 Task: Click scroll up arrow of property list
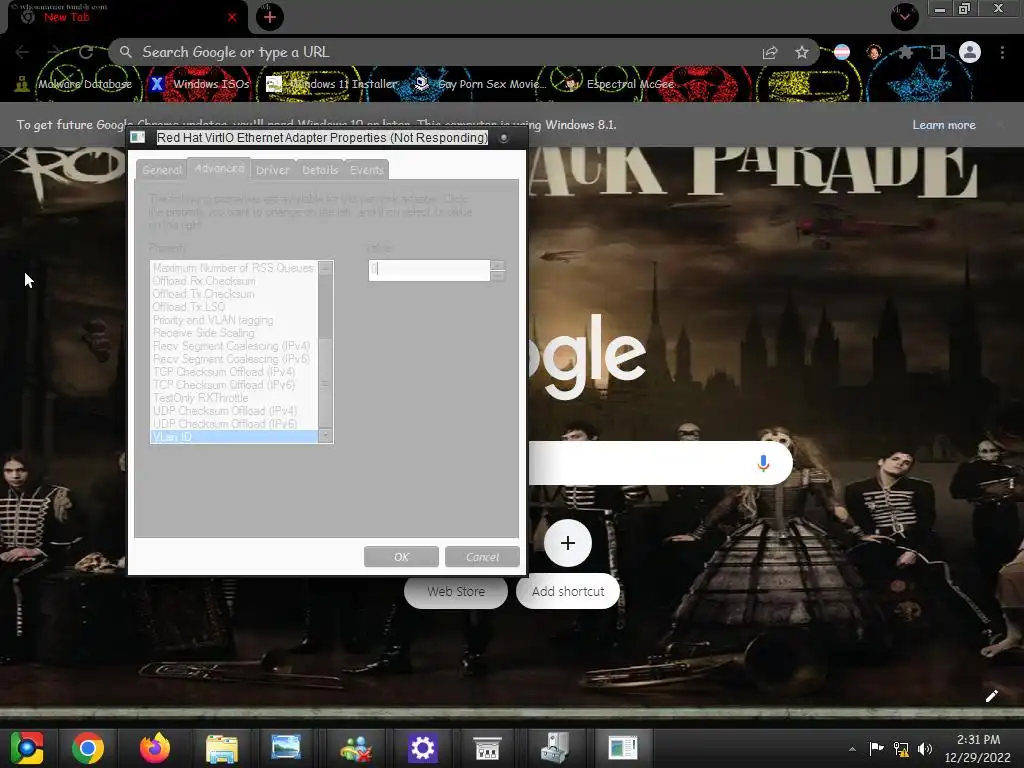click(x=325, y=268)
